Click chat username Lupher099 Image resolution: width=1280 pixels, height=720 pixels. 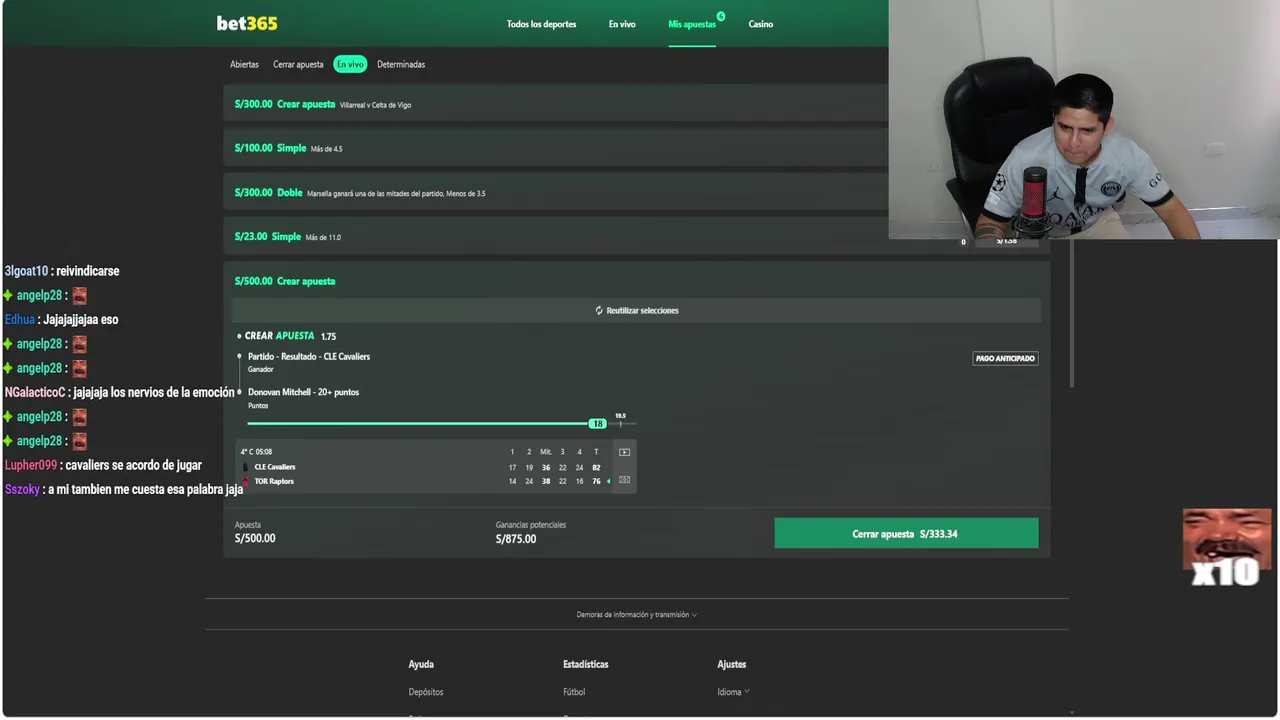[31, 465]
